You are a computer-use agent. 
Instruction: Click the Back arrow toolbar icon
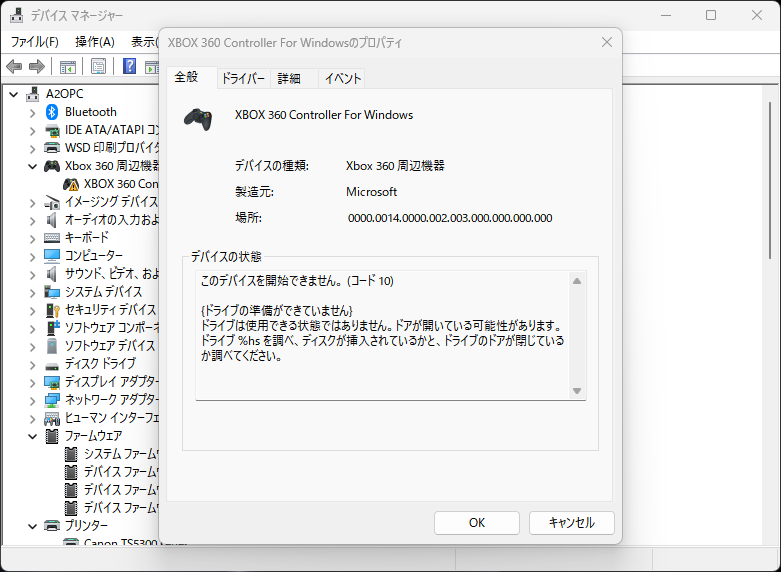14,66
